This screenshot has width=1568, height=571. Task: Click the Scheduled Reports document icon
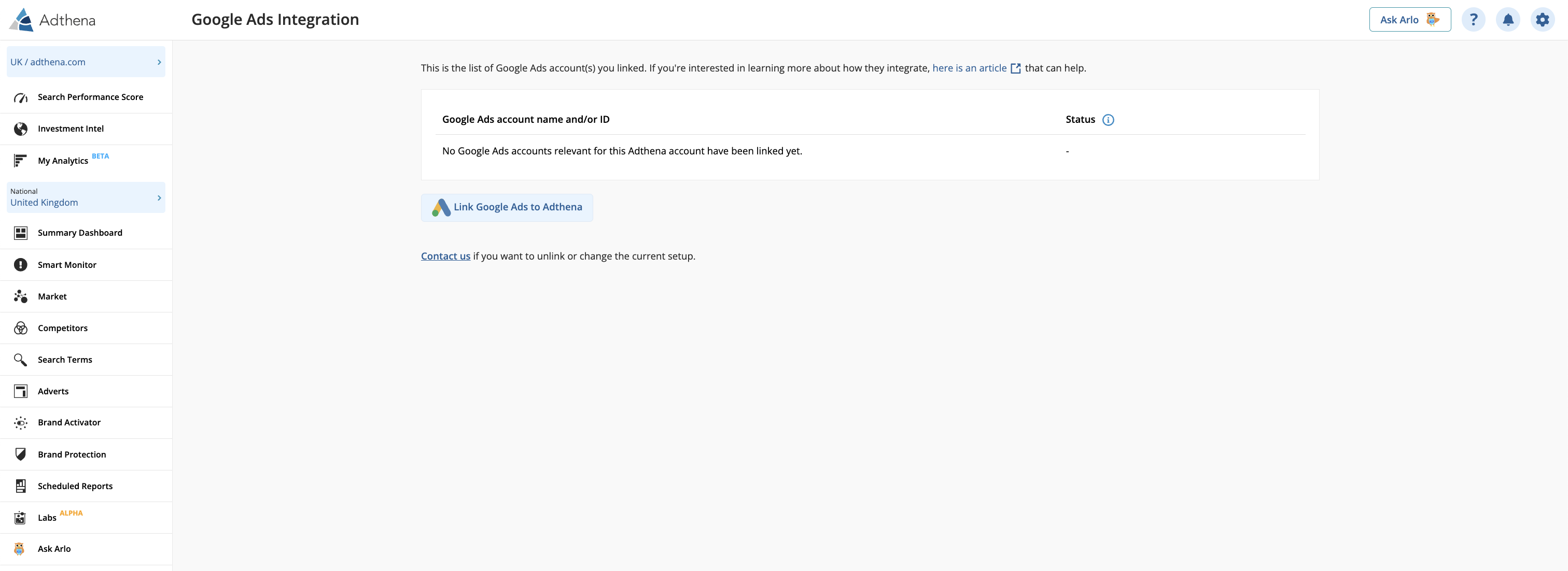click(21, 486)
